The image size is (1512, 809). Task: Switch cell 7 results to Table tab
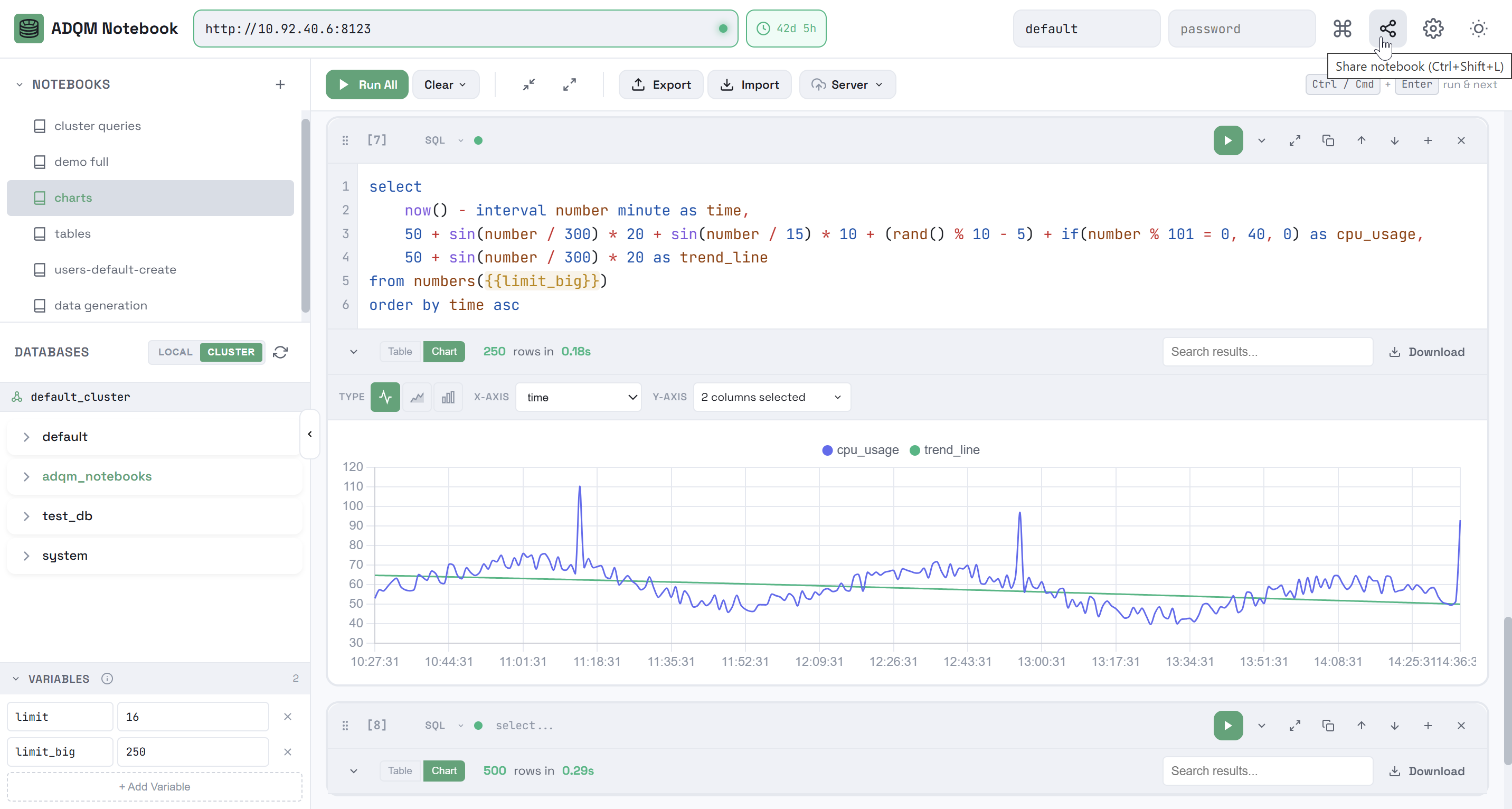click(x=400, y=352)
